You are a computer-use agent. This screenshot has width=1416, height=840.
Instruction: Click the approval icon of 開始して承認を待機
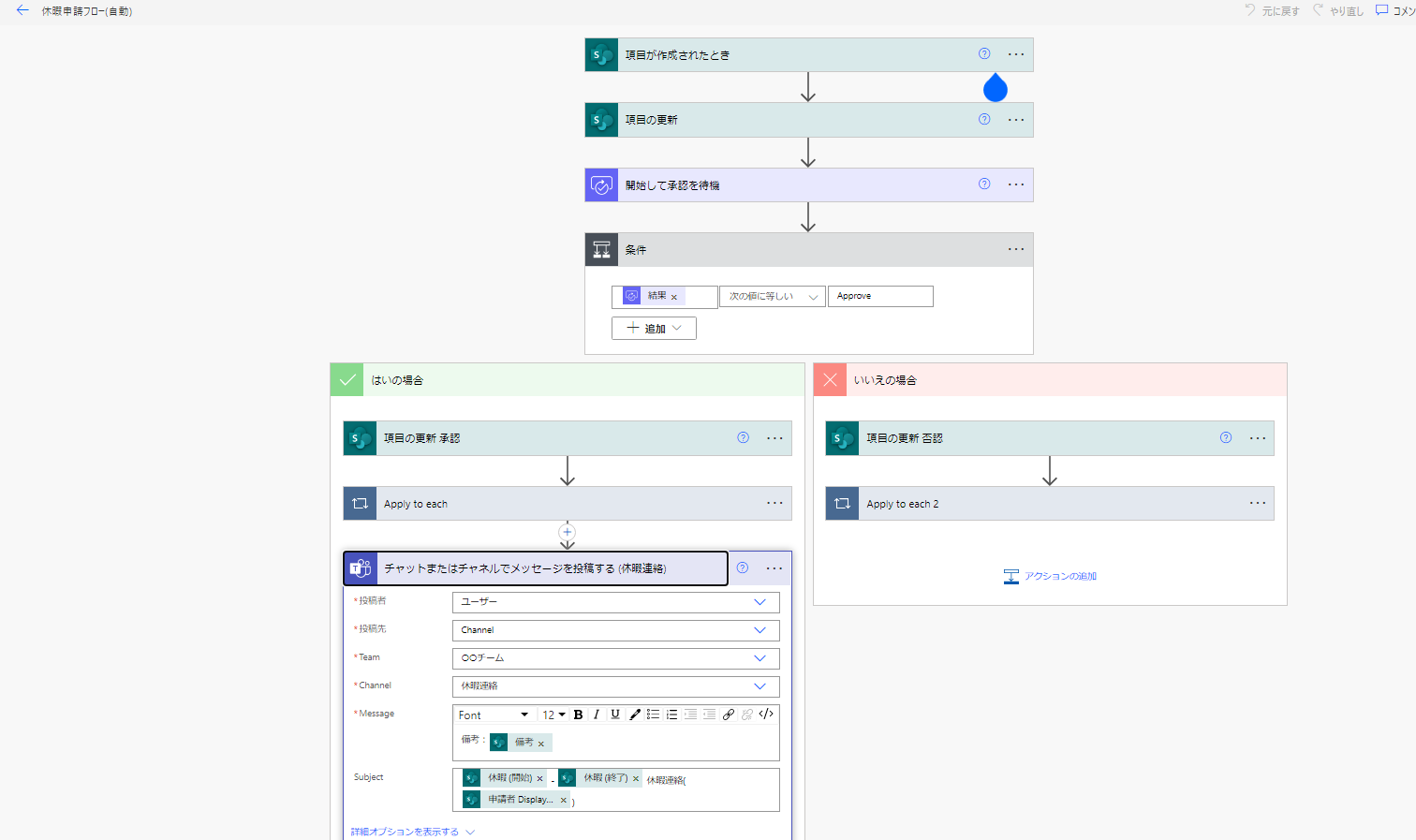601,184
